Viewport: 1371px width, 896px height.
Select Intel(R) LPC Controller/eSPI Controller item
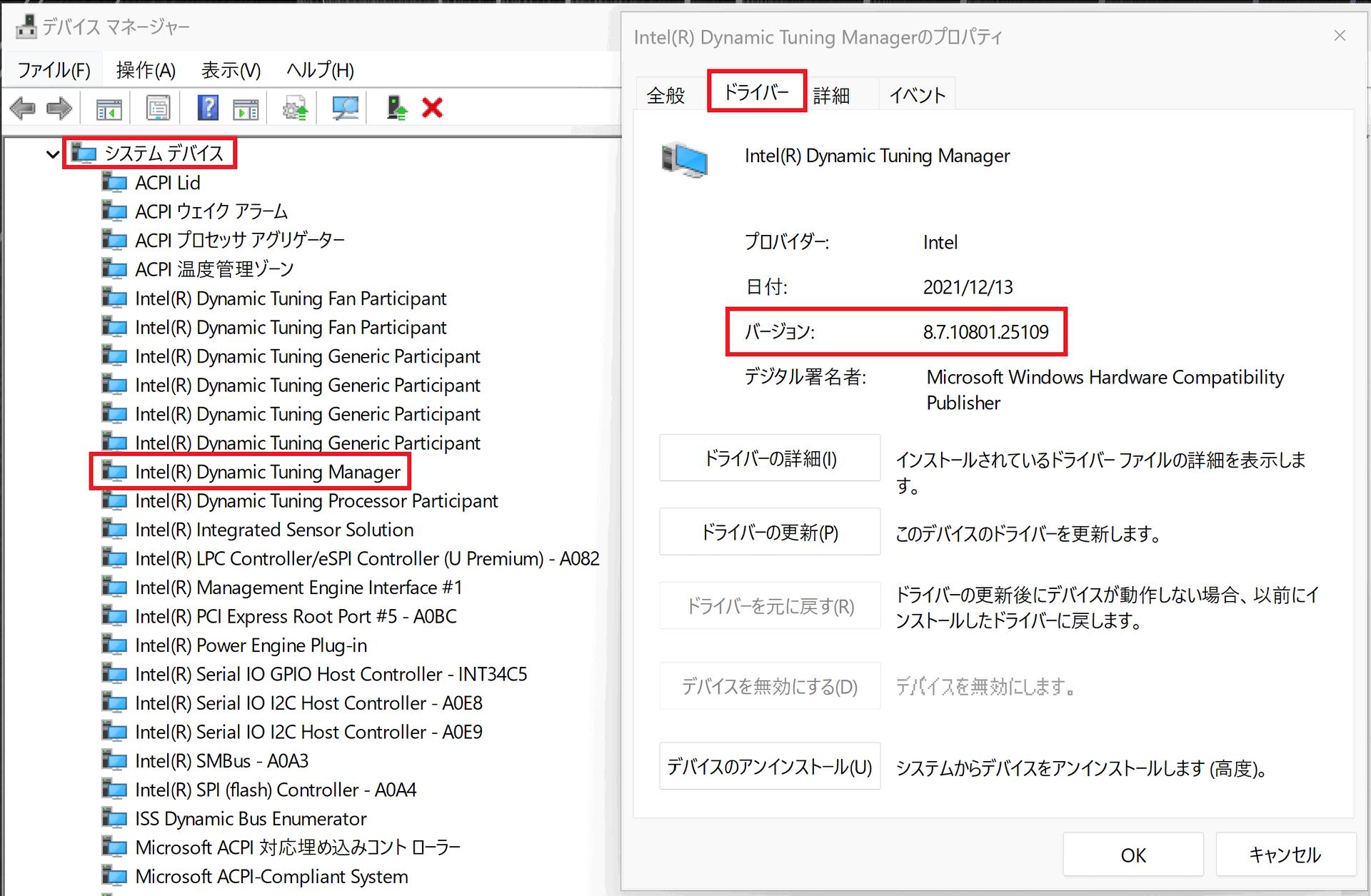coord(367,558)
